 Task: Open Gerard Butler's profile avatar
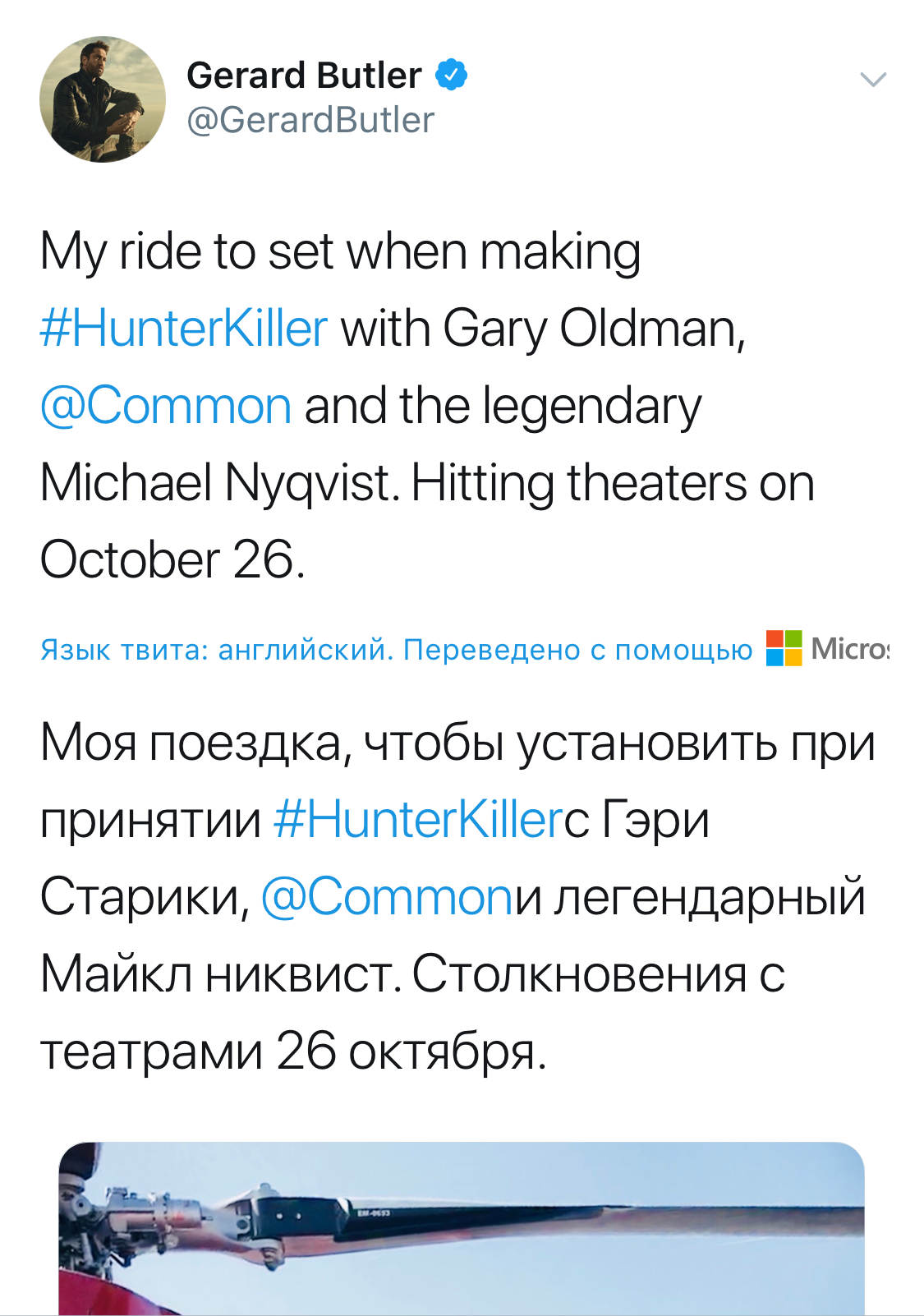[102, 99]
